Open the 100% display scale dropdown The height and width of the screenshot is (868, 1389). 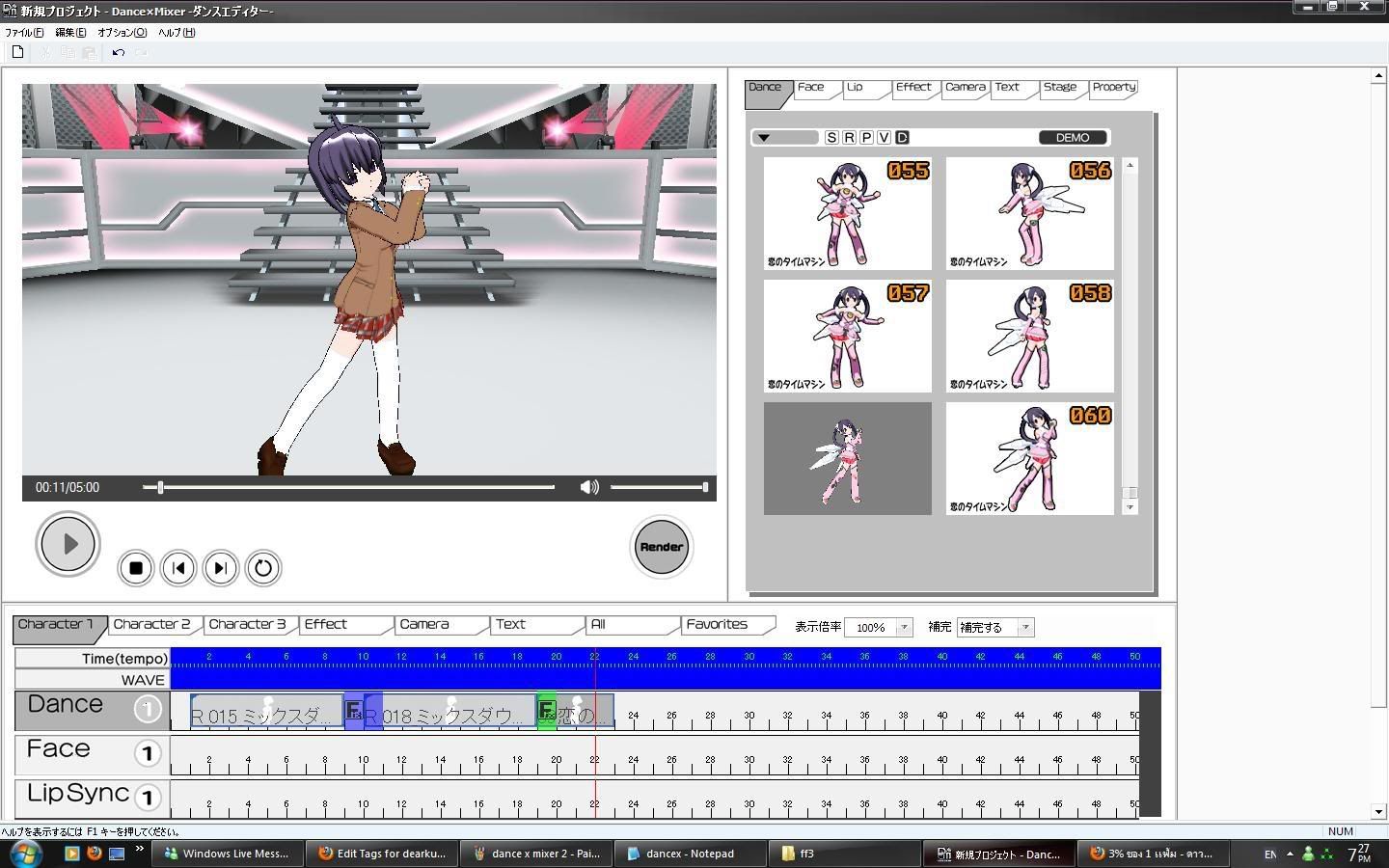coord(904,627)
